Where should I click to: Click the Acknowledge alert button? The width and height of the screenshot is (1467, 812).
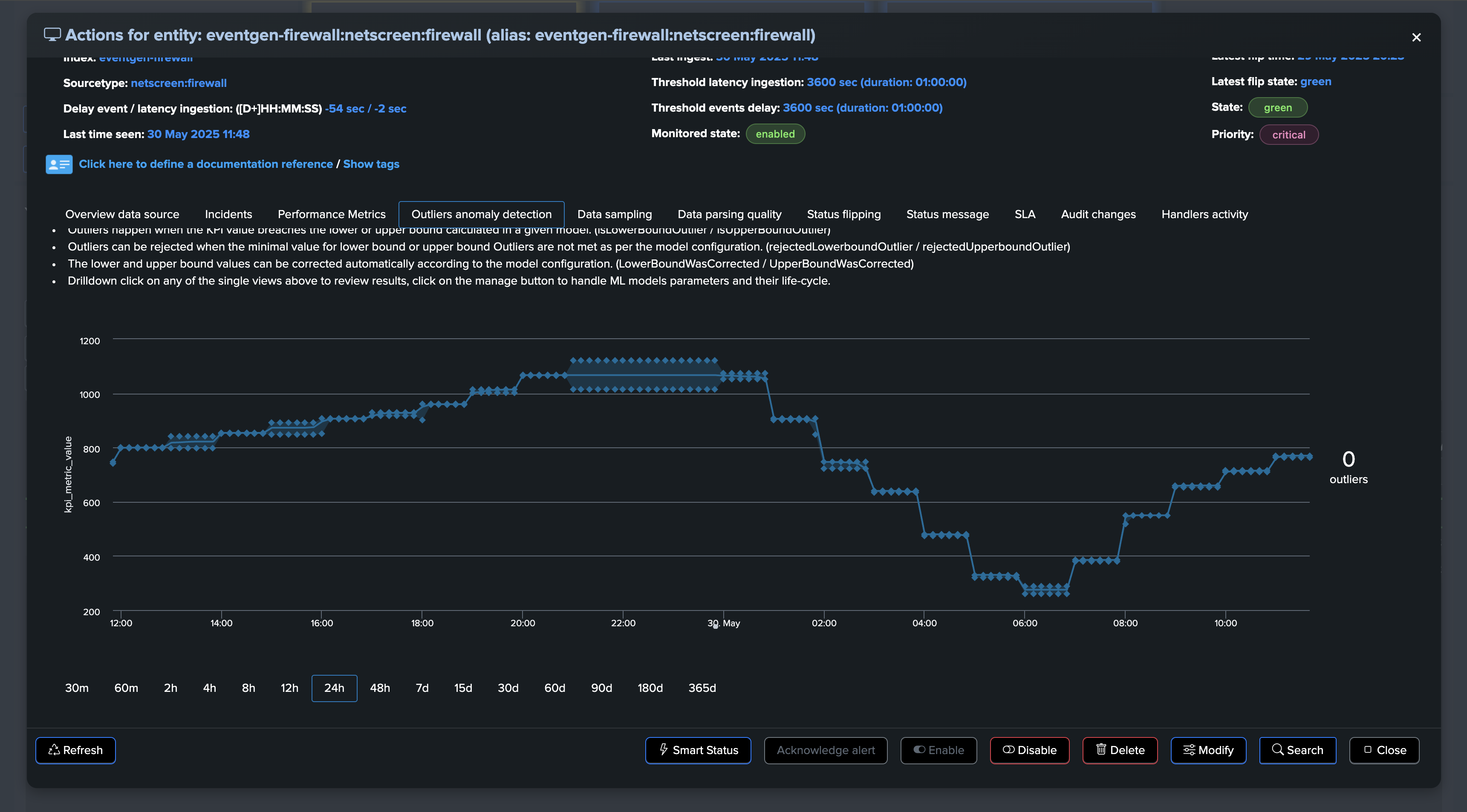coord(825,750)
